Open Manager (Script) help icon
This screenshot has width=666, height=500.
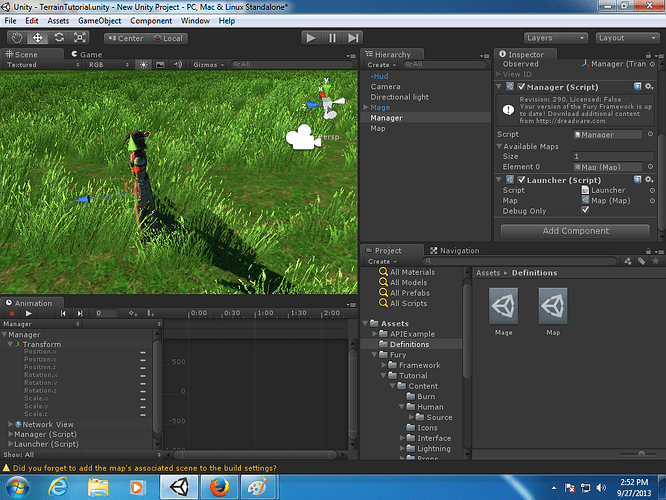[637, 87]
